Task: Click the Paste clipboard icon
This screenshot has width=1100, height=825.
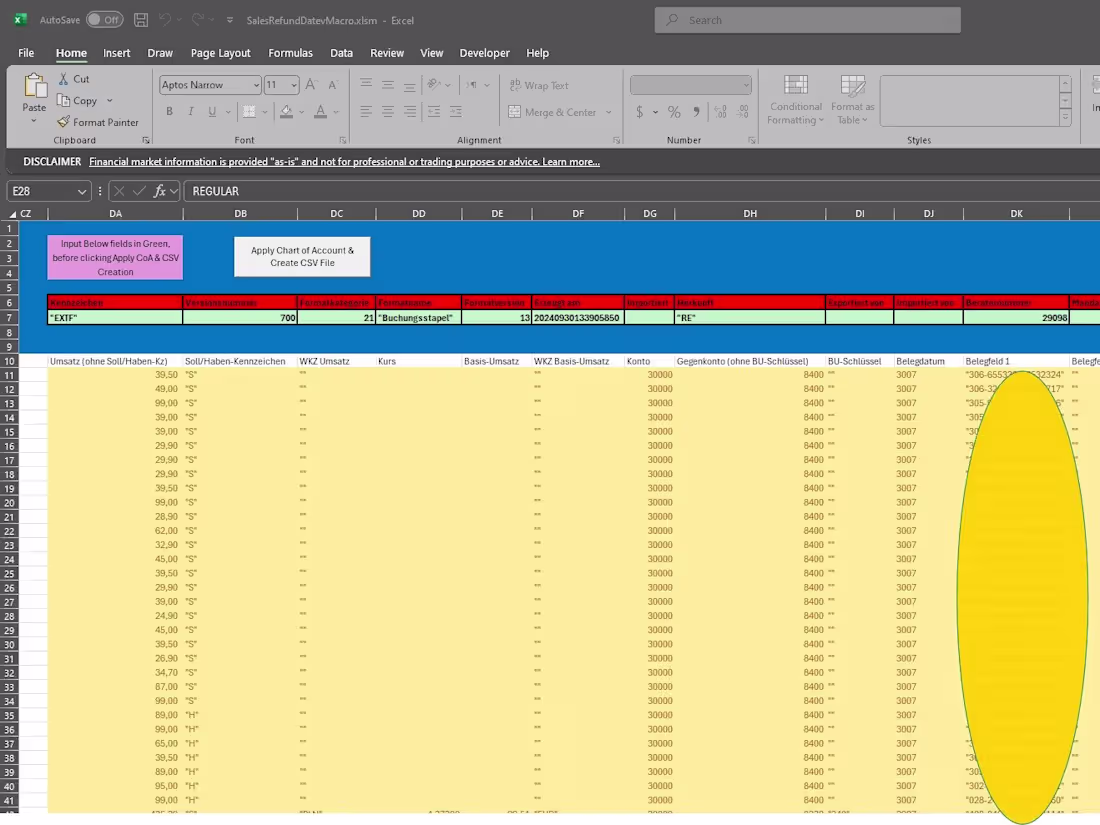Action: tap(34, 86)
